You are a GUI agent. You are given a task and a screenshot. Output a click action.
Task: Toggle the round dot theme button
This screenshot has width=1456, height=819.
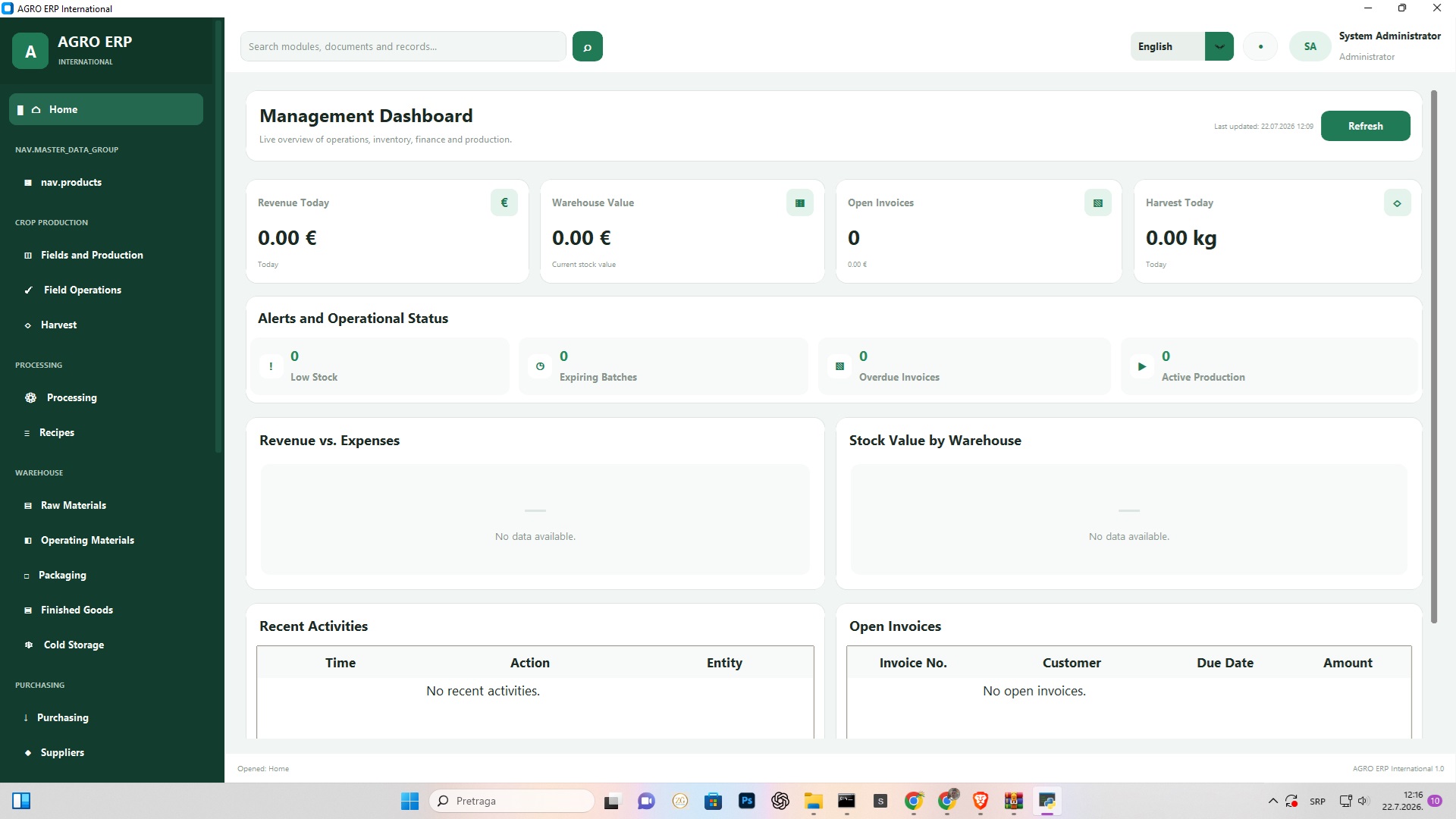click(1260, 46)
